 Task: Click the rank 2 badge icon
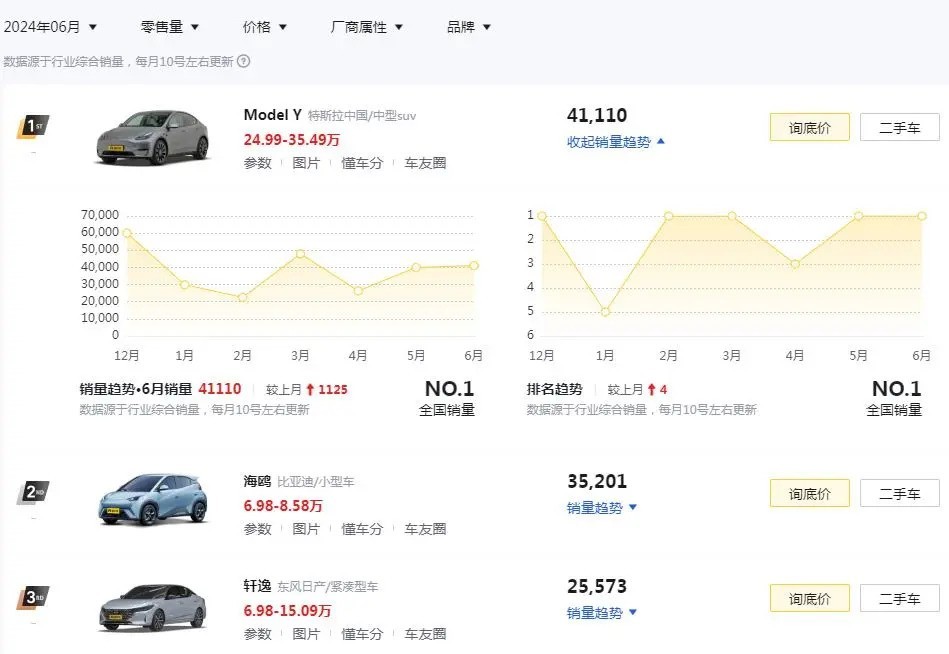[32, 492]
